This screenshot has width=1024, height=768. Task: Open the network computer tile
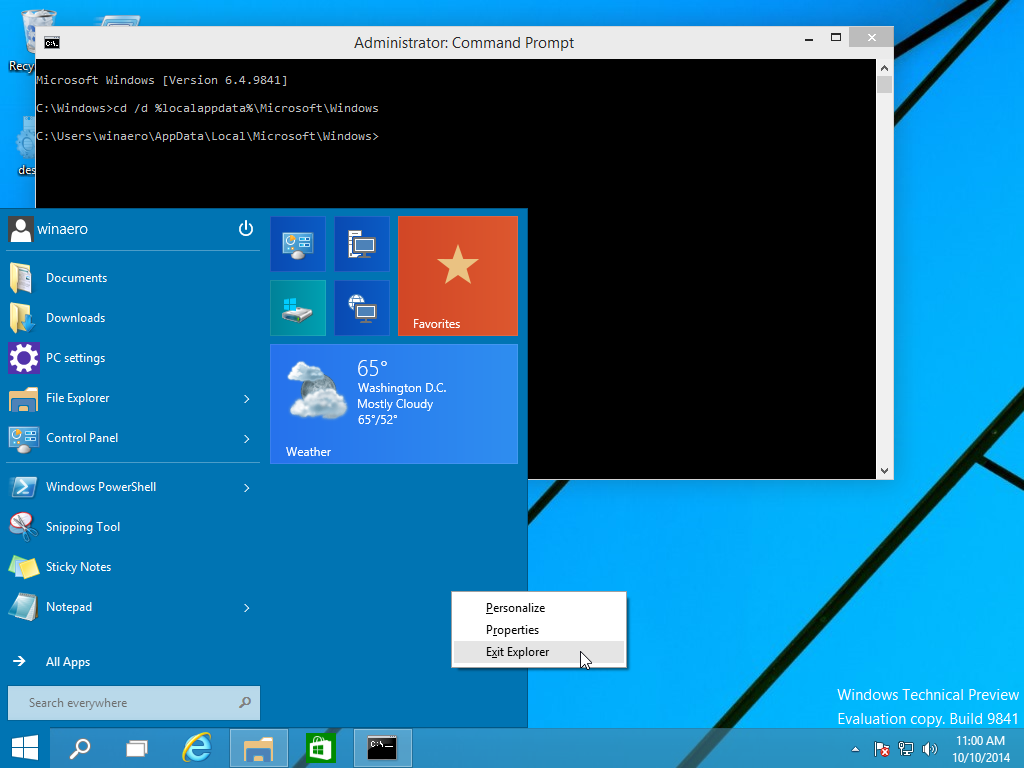pyautogui.click(x=361, y=307)
